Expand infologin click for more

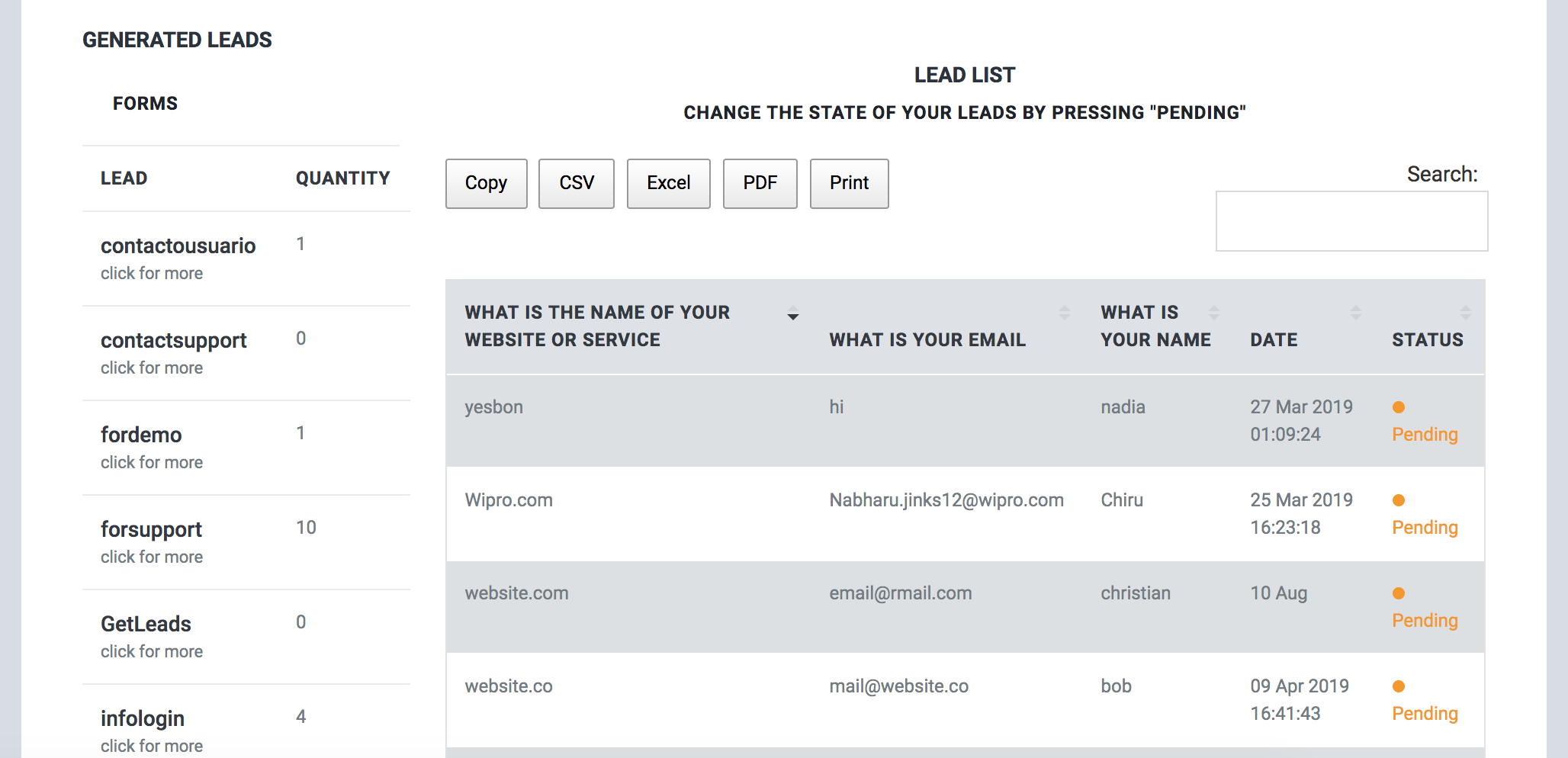[152, 747]
